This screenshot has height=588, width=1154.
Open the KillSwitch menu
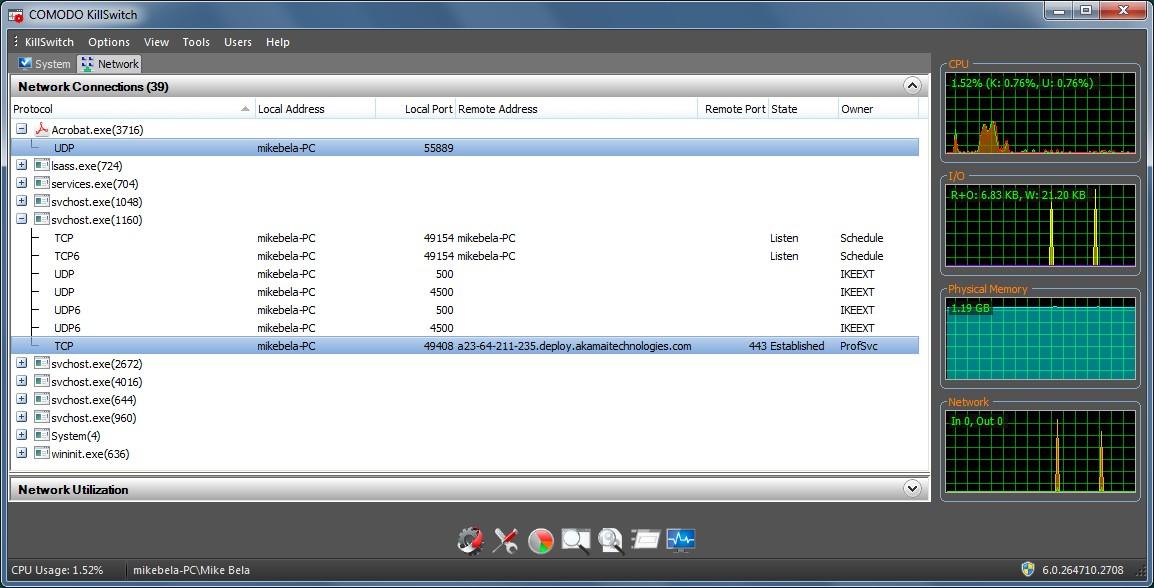click(x=49, y=42)
